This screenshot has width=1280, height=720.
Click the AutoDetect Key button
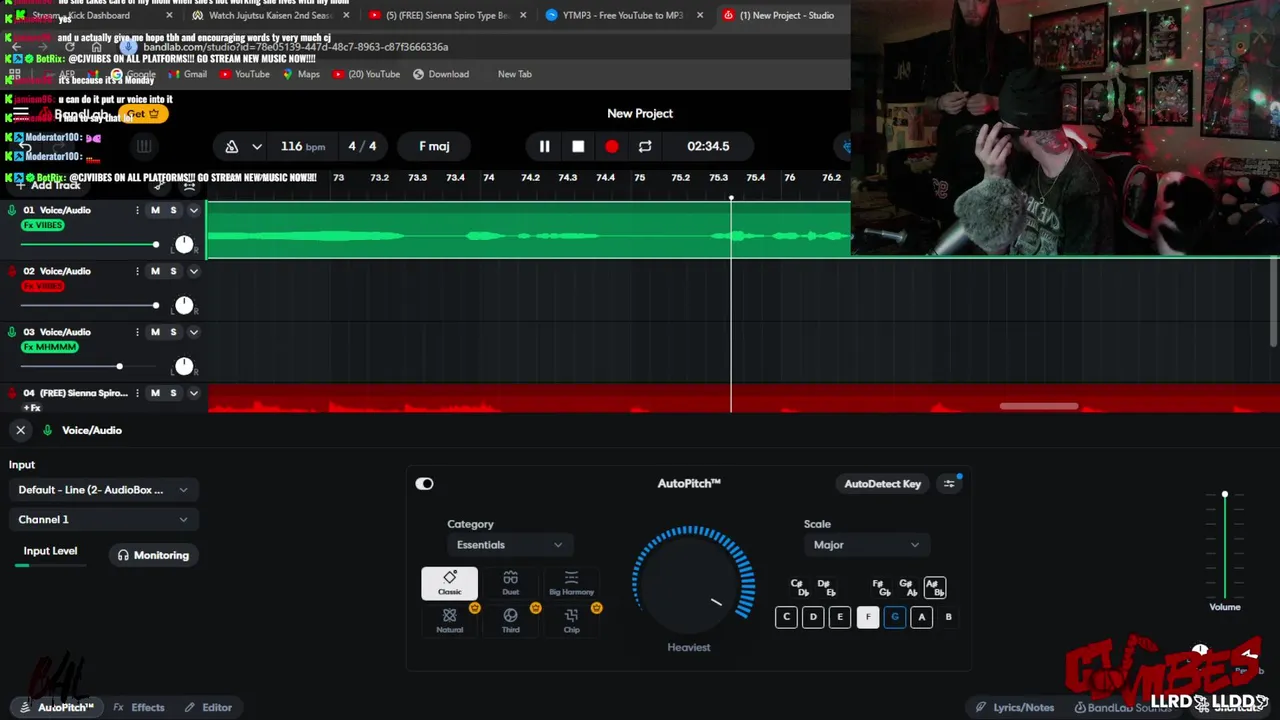(882, 484)
